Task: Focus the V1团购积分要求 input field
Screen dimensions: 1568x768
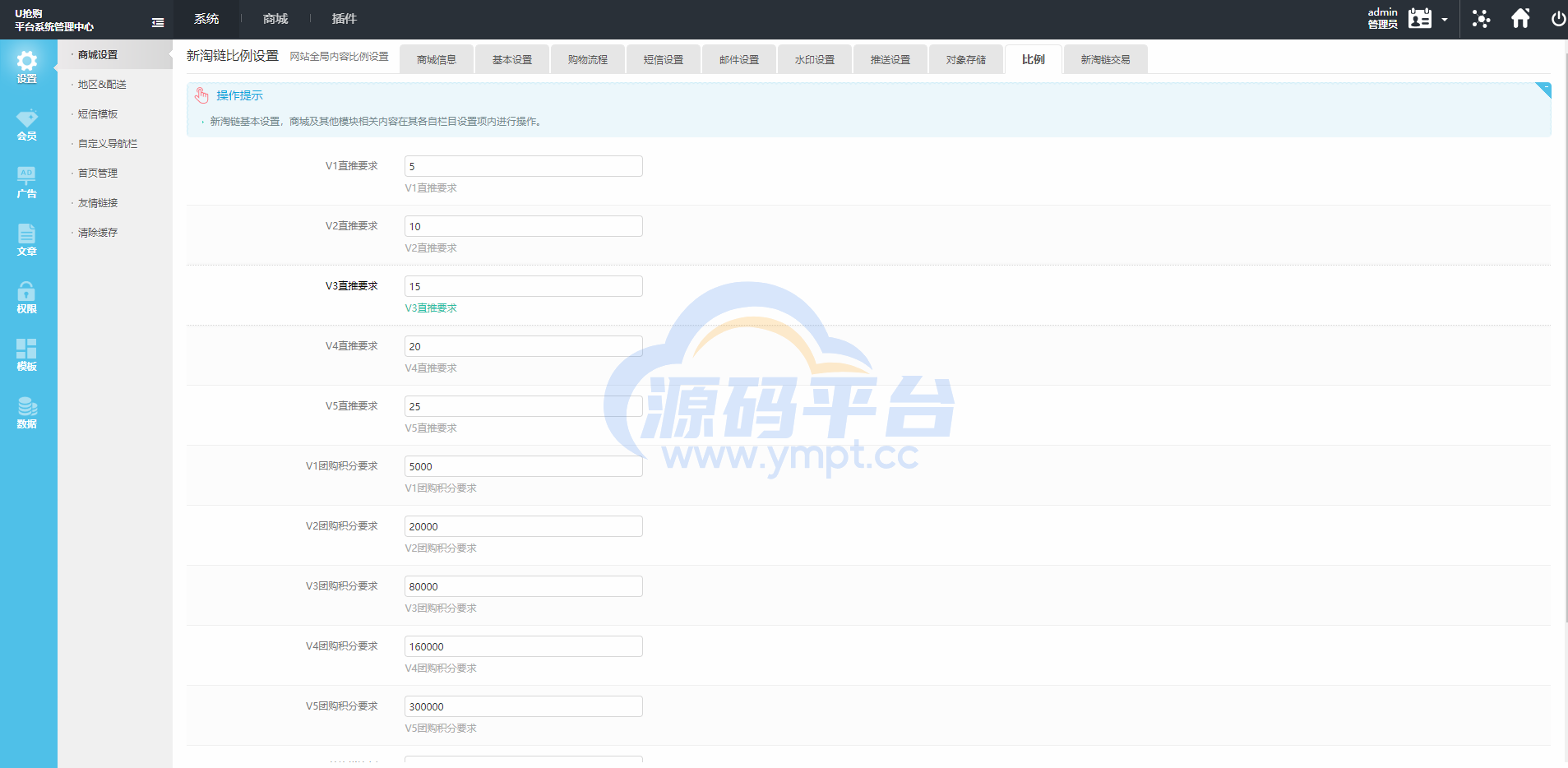Action: coord(524,466)
